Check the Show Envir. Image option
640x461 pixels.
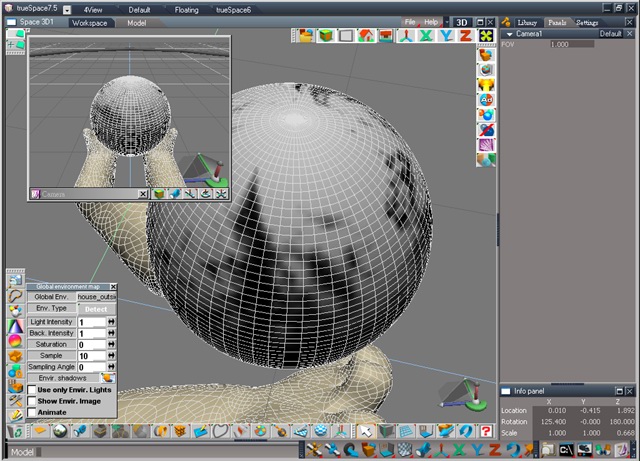click(x=32, y=400)
